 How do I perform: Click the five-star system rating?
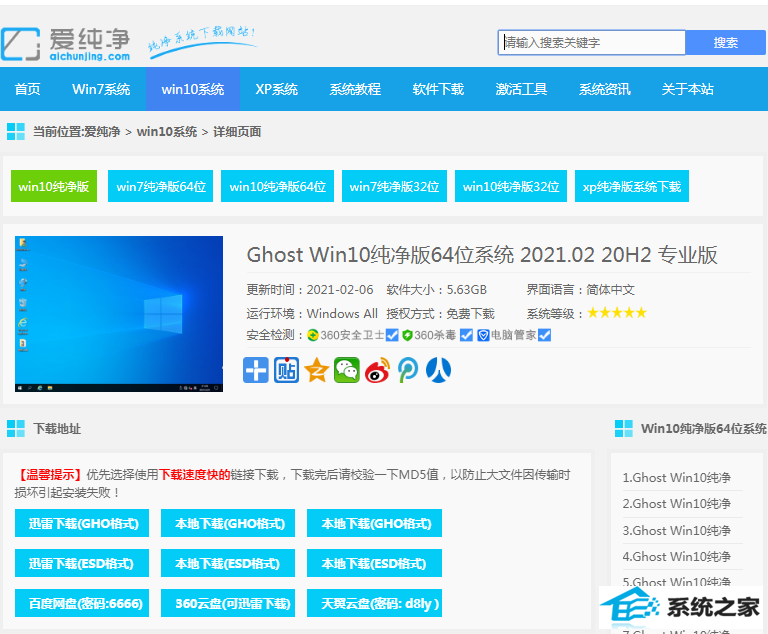pyautogui.click(x=617, y=313)
